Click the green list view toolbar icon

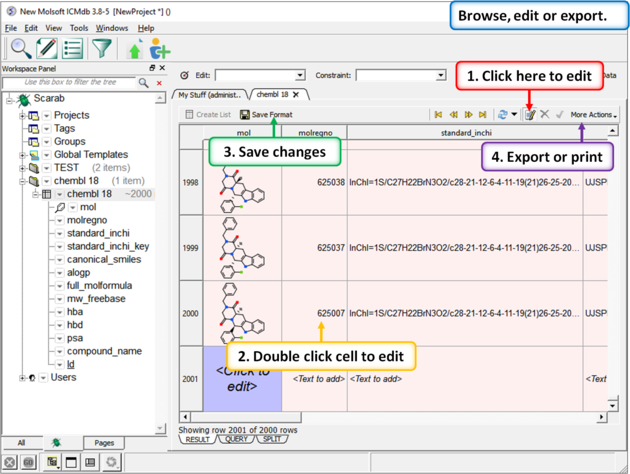tap(73, 48)
